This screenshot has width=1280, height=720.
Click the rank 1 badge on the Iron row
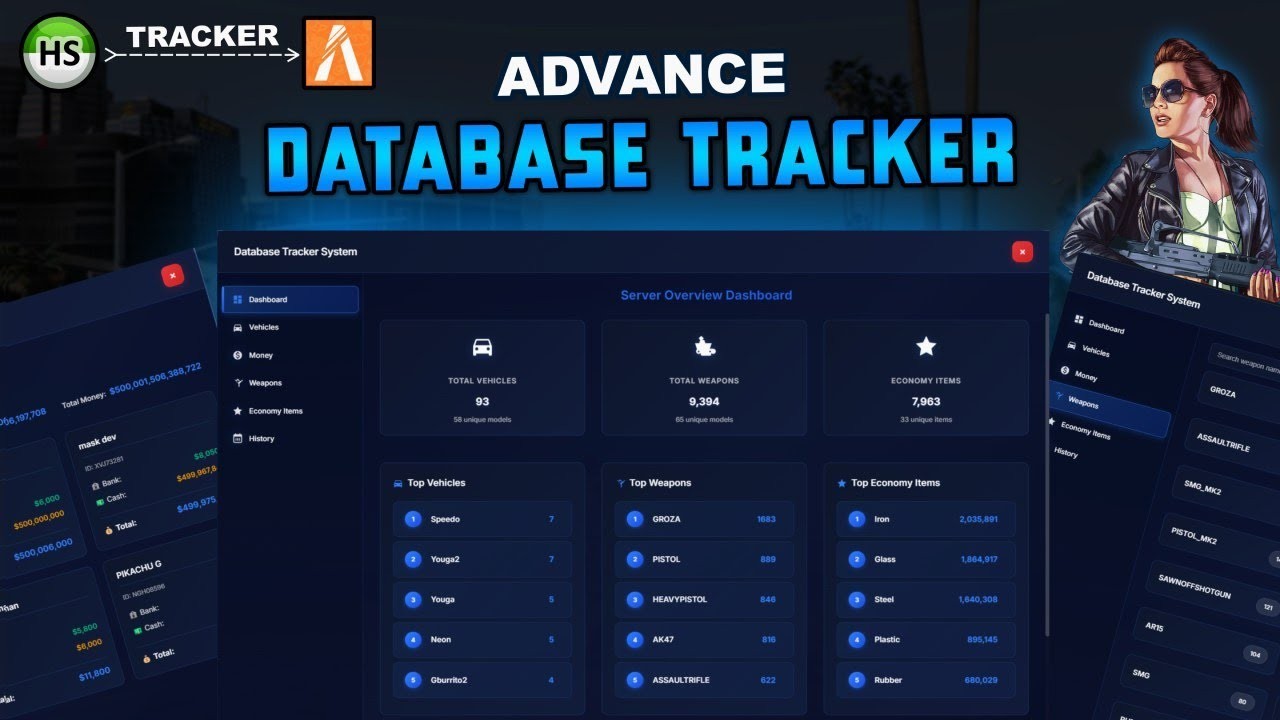[856, 519]
